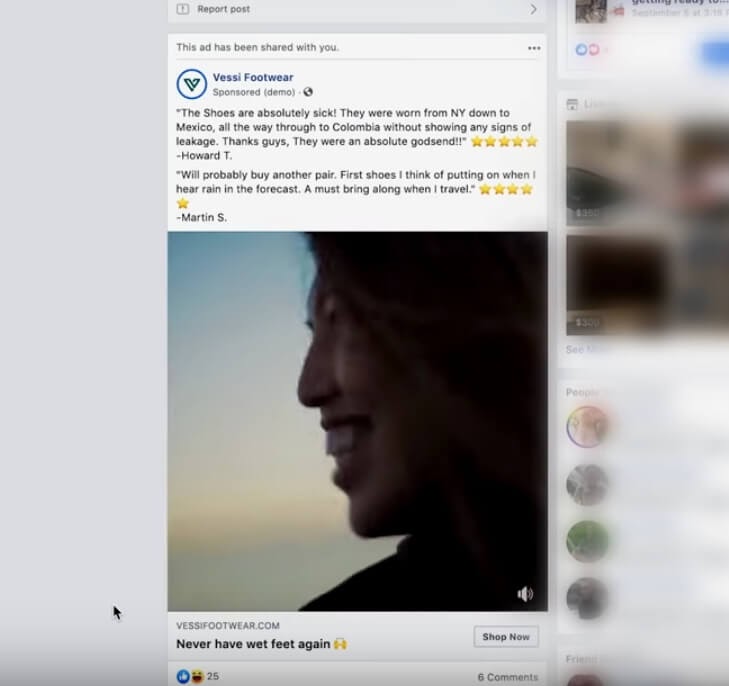The image size is (729, 686).
Task: Open the 6 Comments link
Action: click(508, 677)
